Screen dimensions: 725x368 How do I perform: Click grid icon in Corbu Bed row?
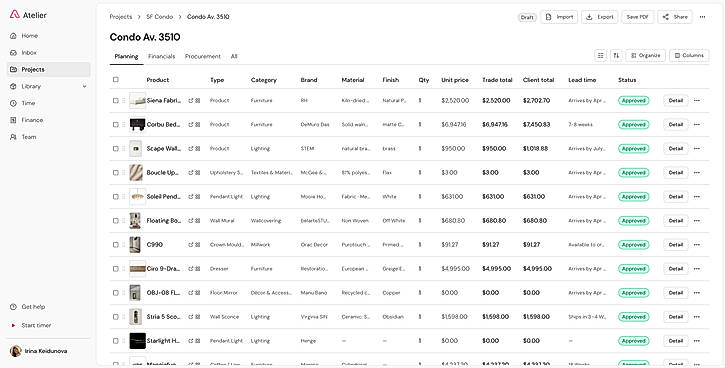197,124
